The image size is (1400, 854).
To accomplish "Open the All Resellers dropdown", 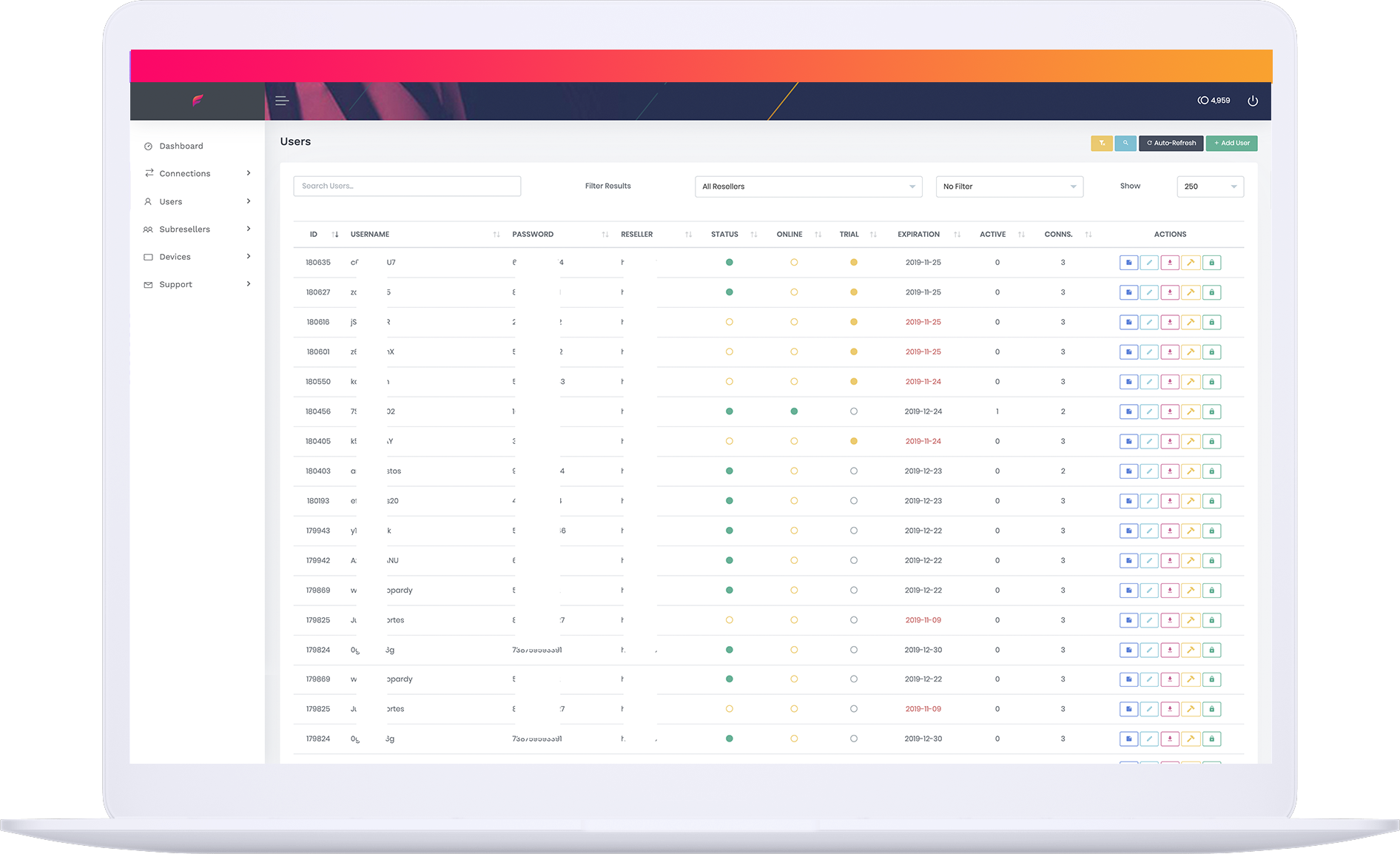I will pyautogui.click(x=808, y=186).
